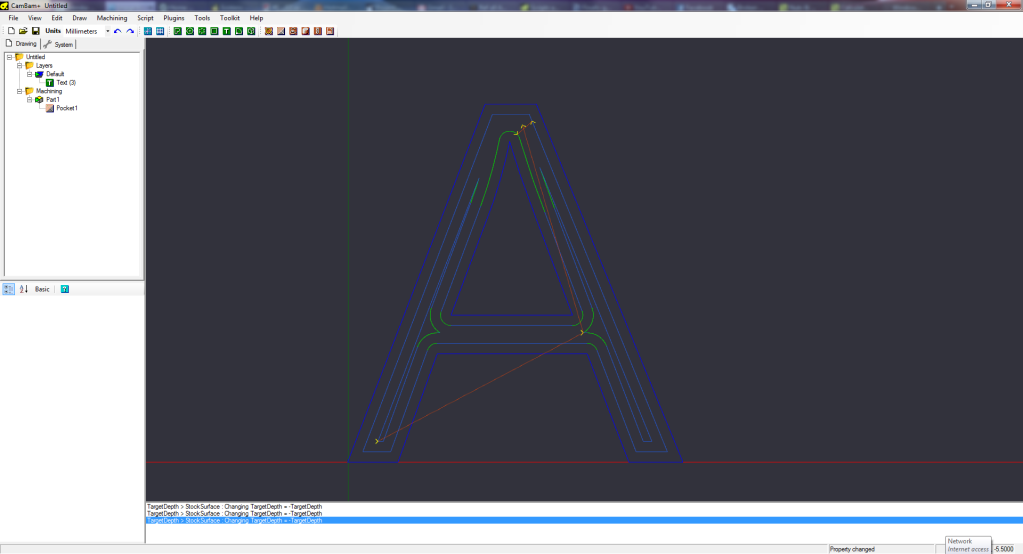
Task: Select the Rectangle draw tool
Action: (214, 31)
